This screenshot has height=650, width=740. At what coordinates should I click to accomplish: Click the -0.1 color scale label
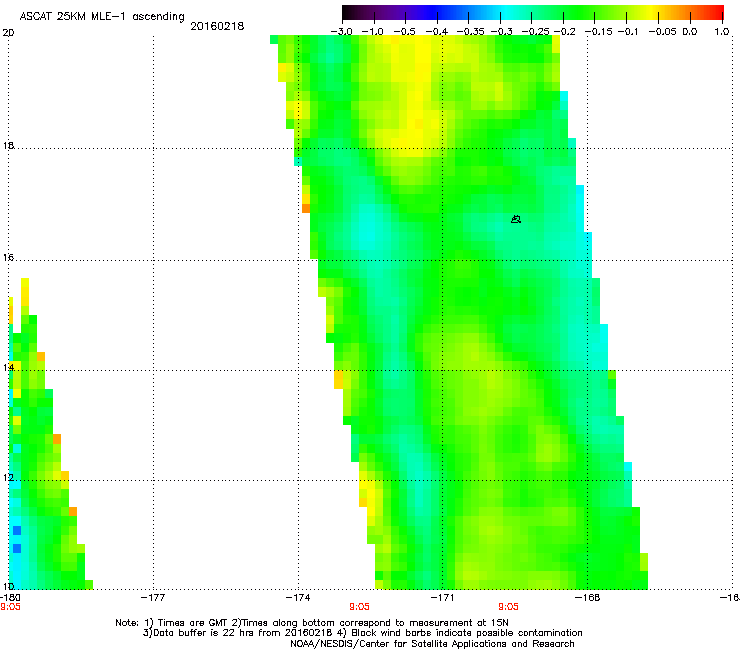628,32
